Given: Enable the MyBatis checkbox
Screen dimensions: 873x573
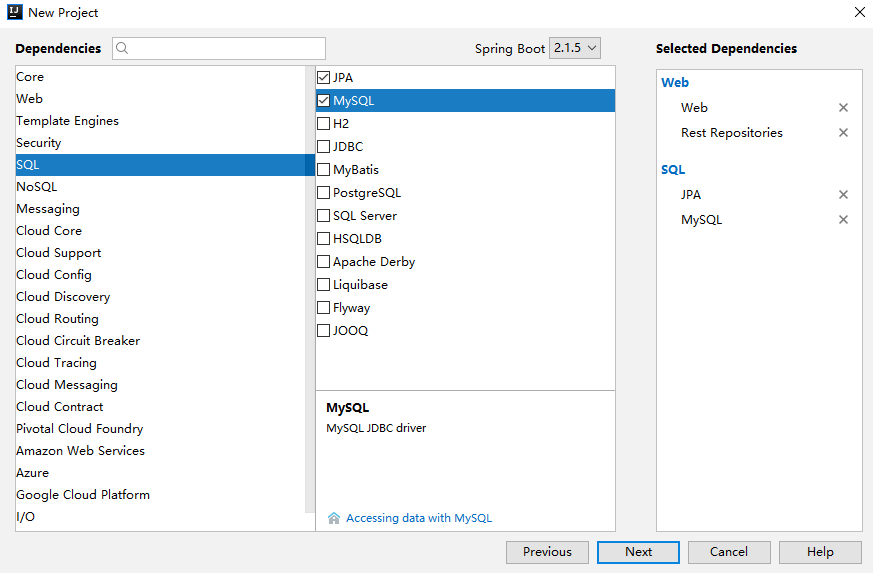Looking at the screenshot, I should (323, 170).
